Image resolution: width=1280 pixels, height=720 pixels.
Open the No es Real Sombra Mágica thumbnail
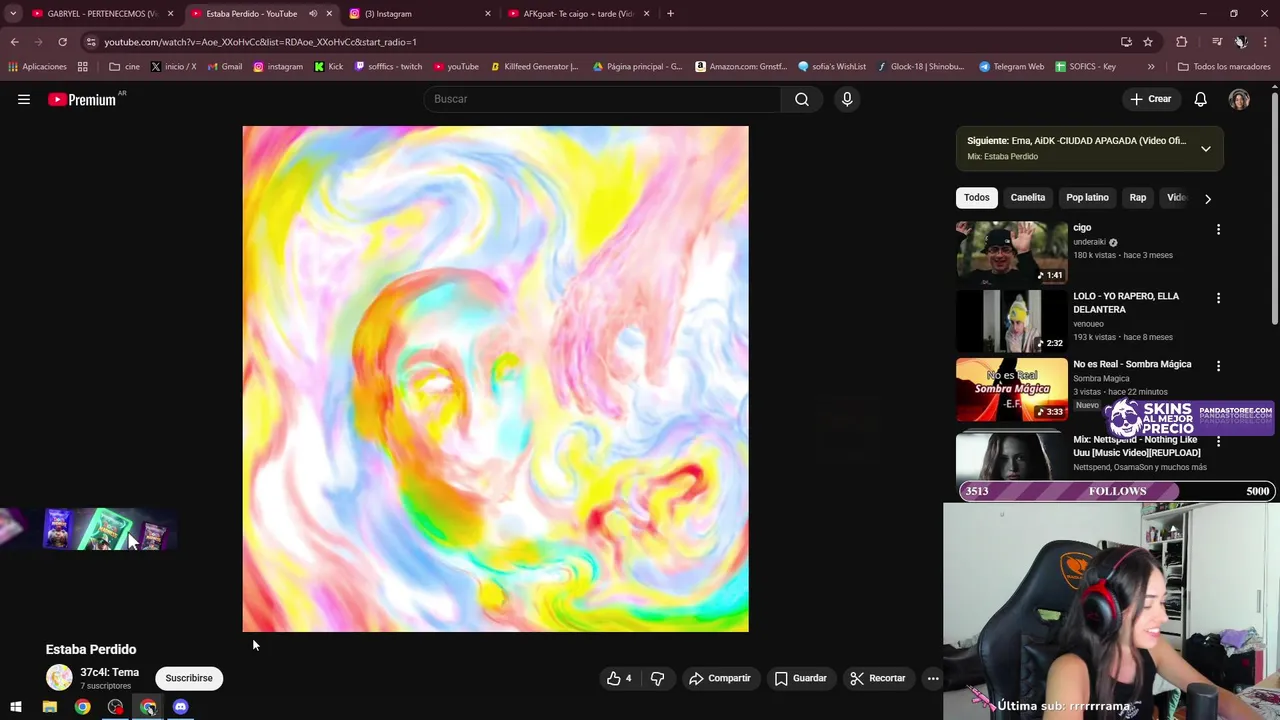tap(1011, 389)
